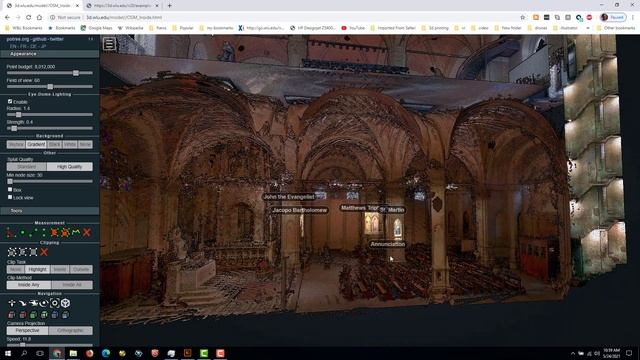Collapse the Tools section header
This screenshot has height=360, width=640.
(x=49, y=211)
